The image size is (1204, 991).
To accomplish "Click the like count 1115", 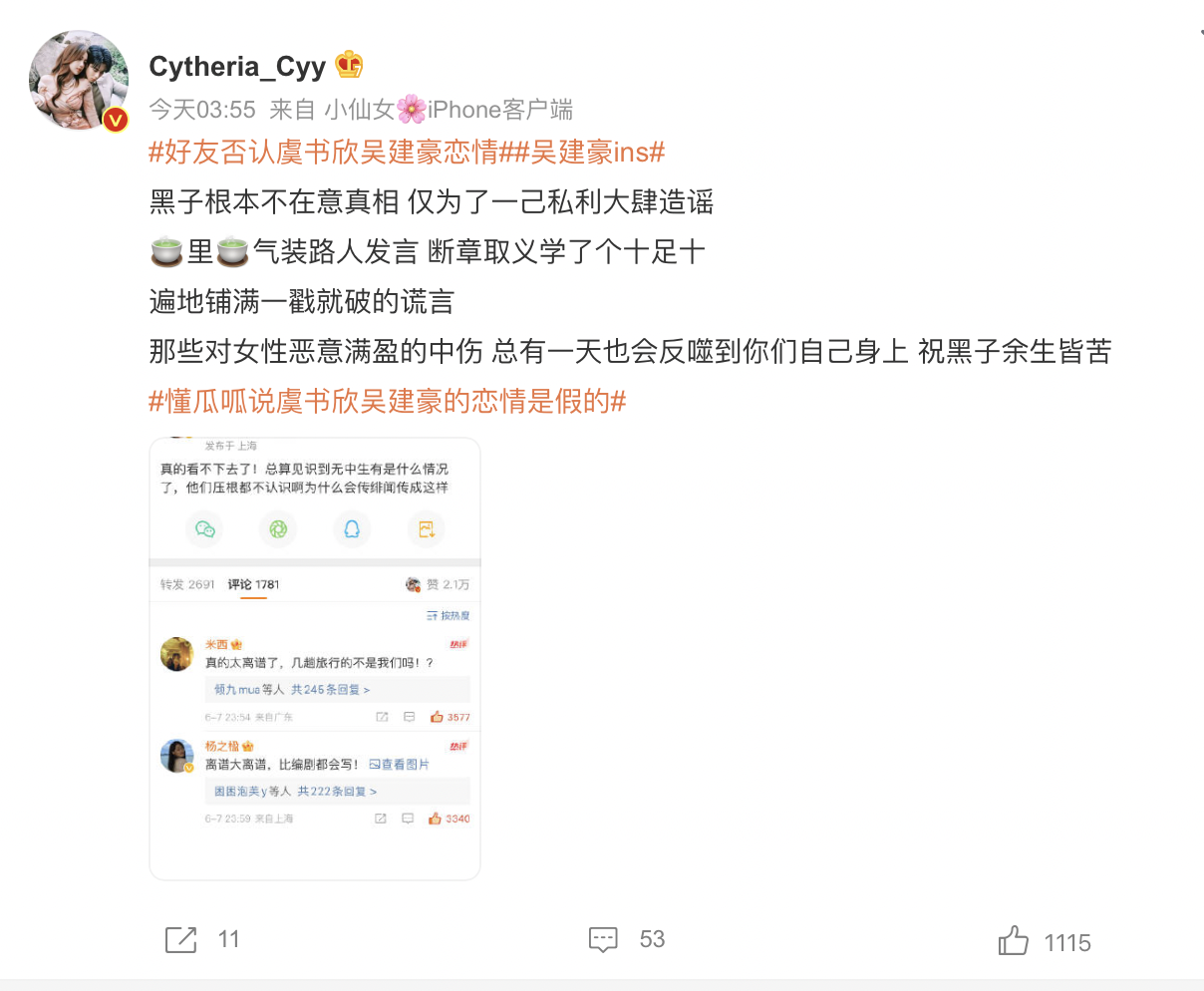I will coord(1067,943).
